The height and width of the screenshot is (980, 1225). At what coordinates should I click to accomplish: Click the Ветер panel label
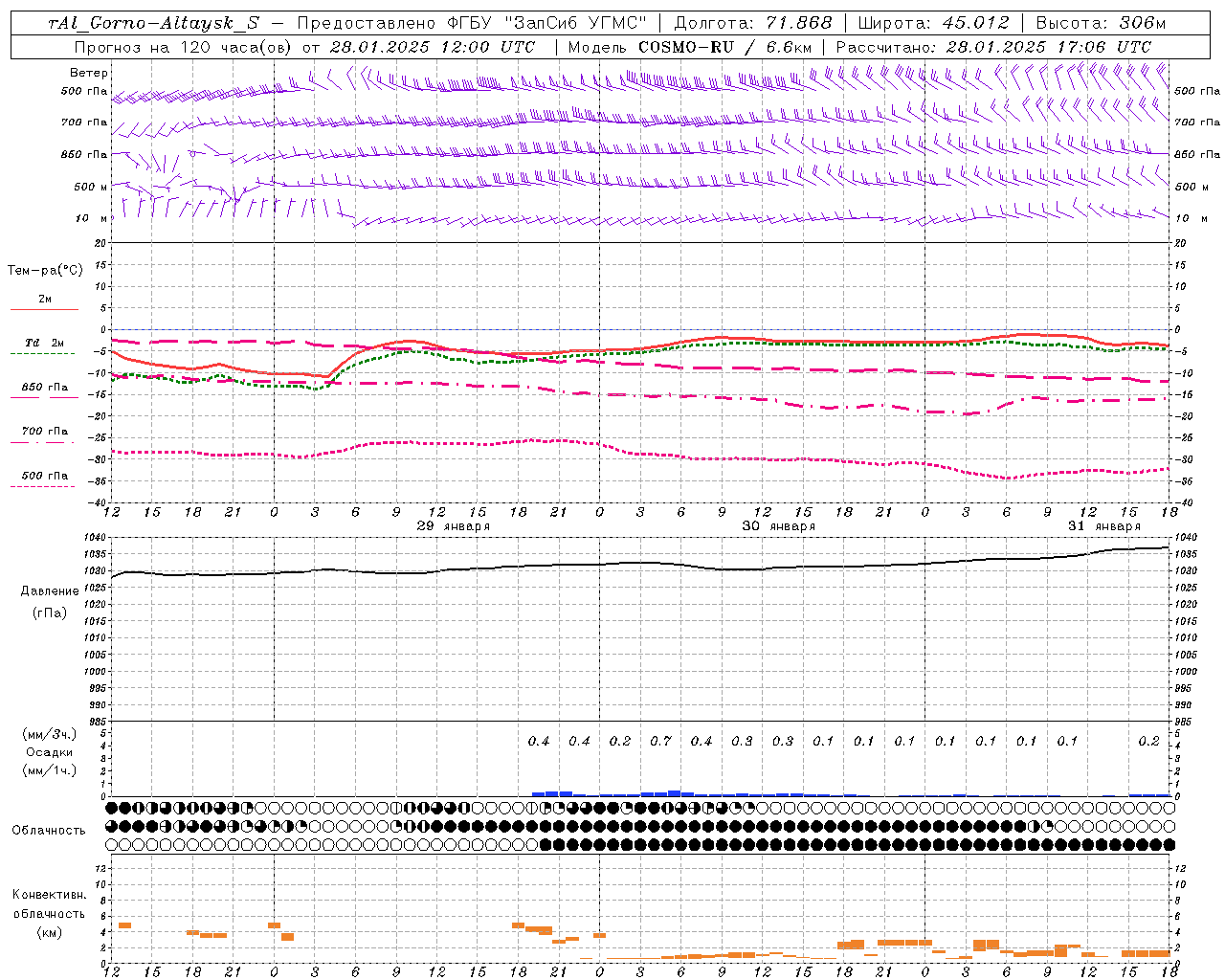pos(89,73)
